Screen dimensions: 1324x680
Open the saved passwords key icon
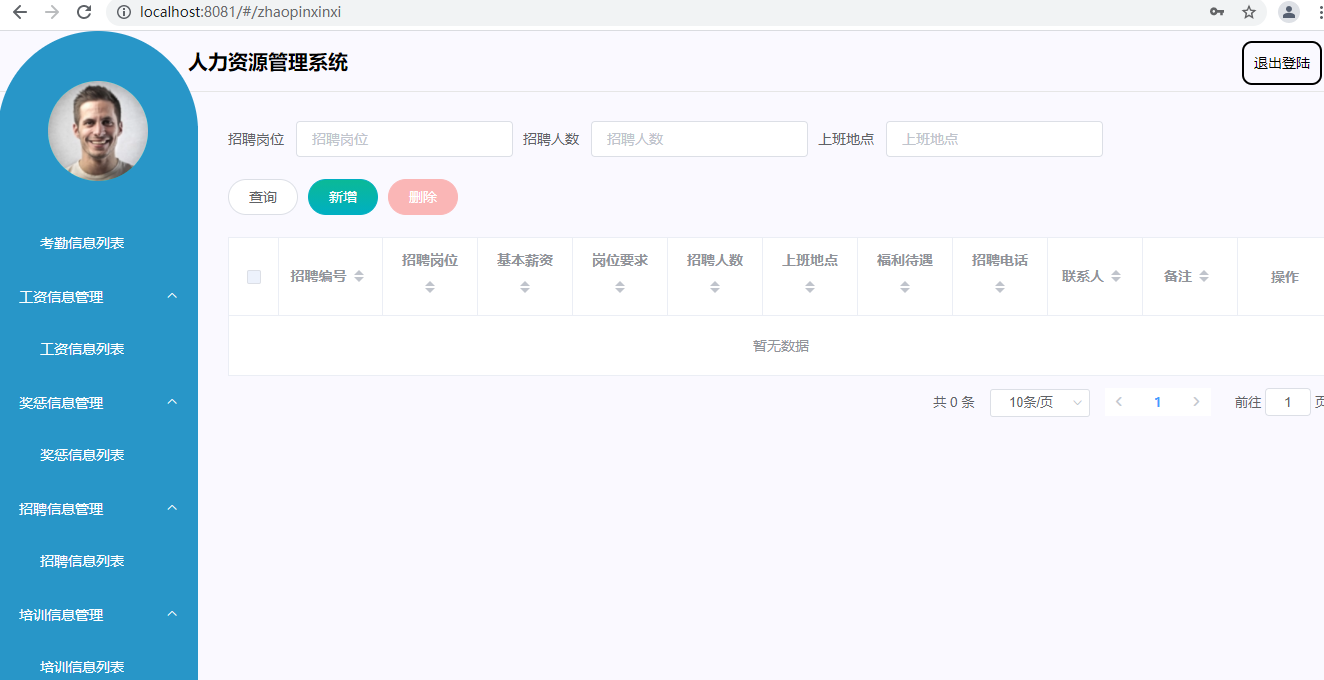(1216, 12)
